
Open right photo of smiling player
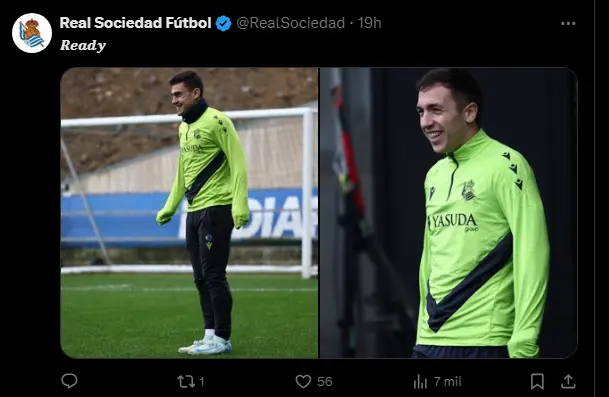click(x=448, y=212)
